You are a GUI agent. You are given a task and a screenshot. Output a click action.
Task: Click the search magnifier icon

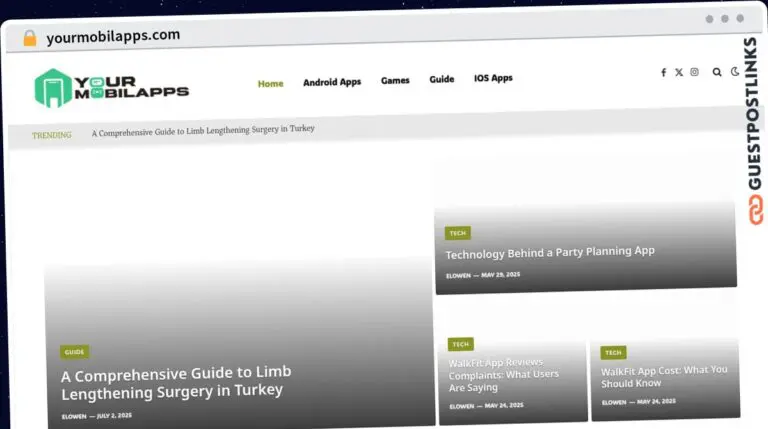tap(717, 72)
